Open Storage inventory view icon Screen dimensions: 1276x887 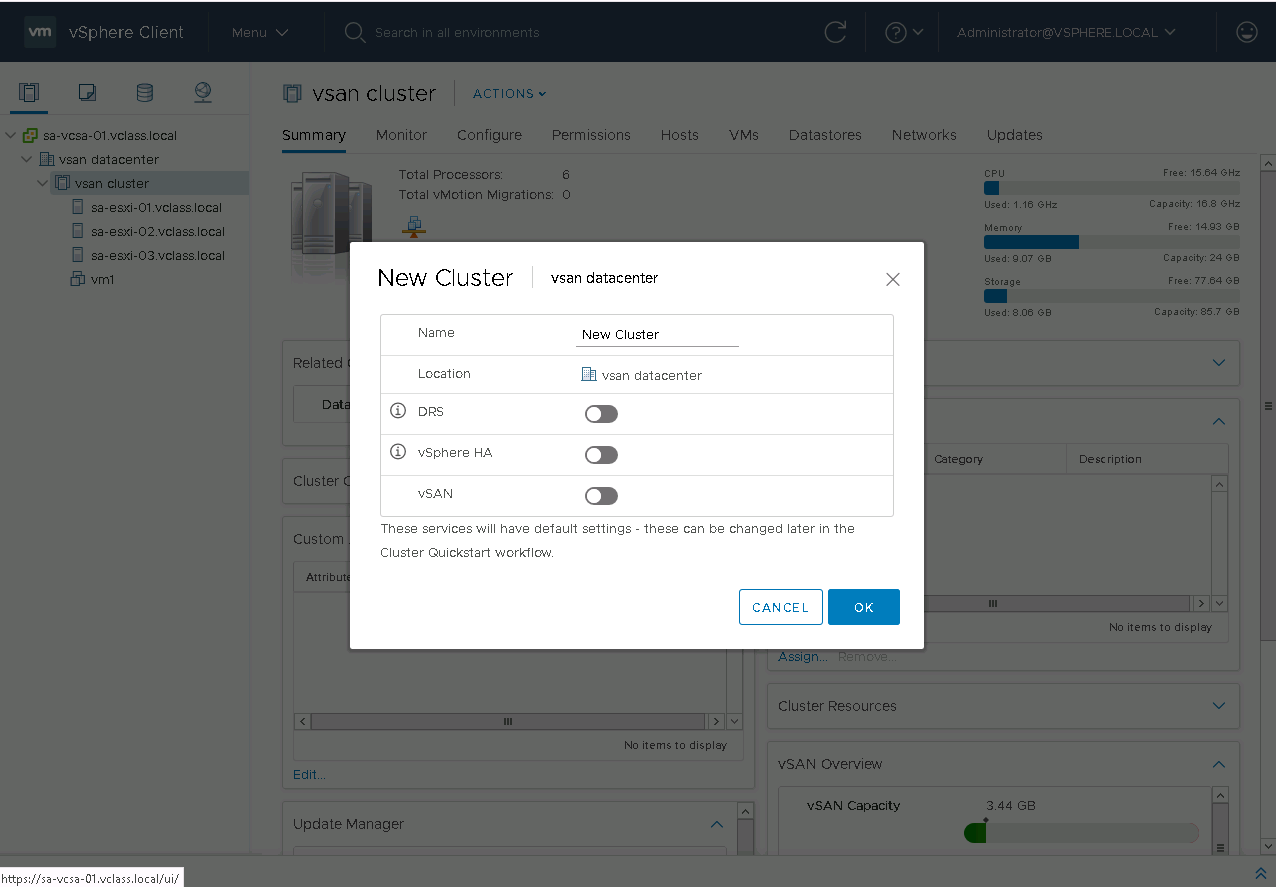145,93
